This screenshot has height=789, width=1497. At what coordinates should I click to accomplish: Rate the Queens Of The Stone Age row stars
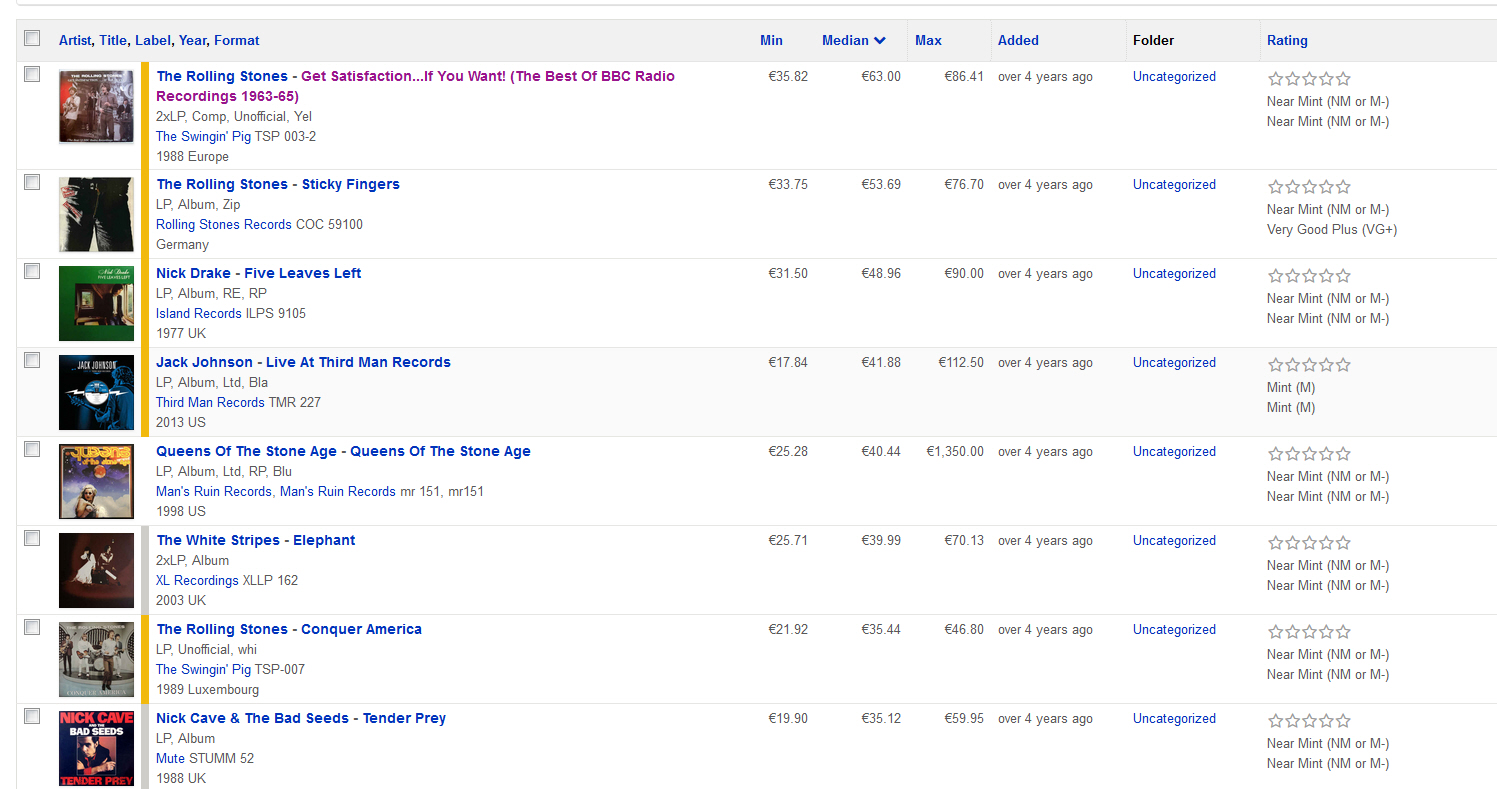1309,453
